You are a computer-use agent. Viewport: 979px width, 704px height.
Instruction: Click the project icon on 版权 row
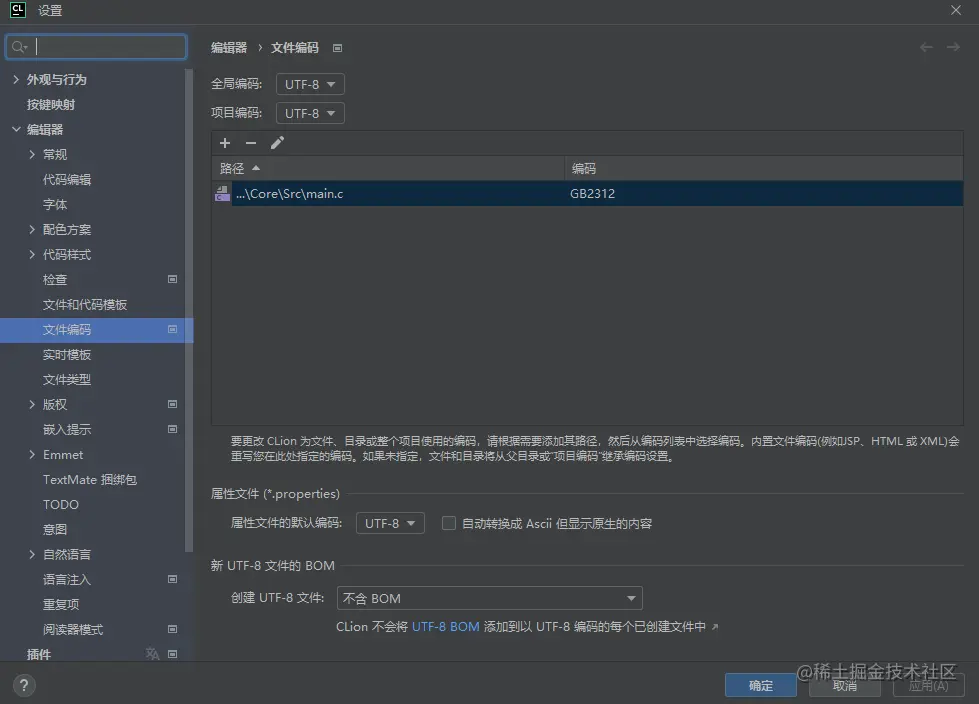click(x=173, y=404)
